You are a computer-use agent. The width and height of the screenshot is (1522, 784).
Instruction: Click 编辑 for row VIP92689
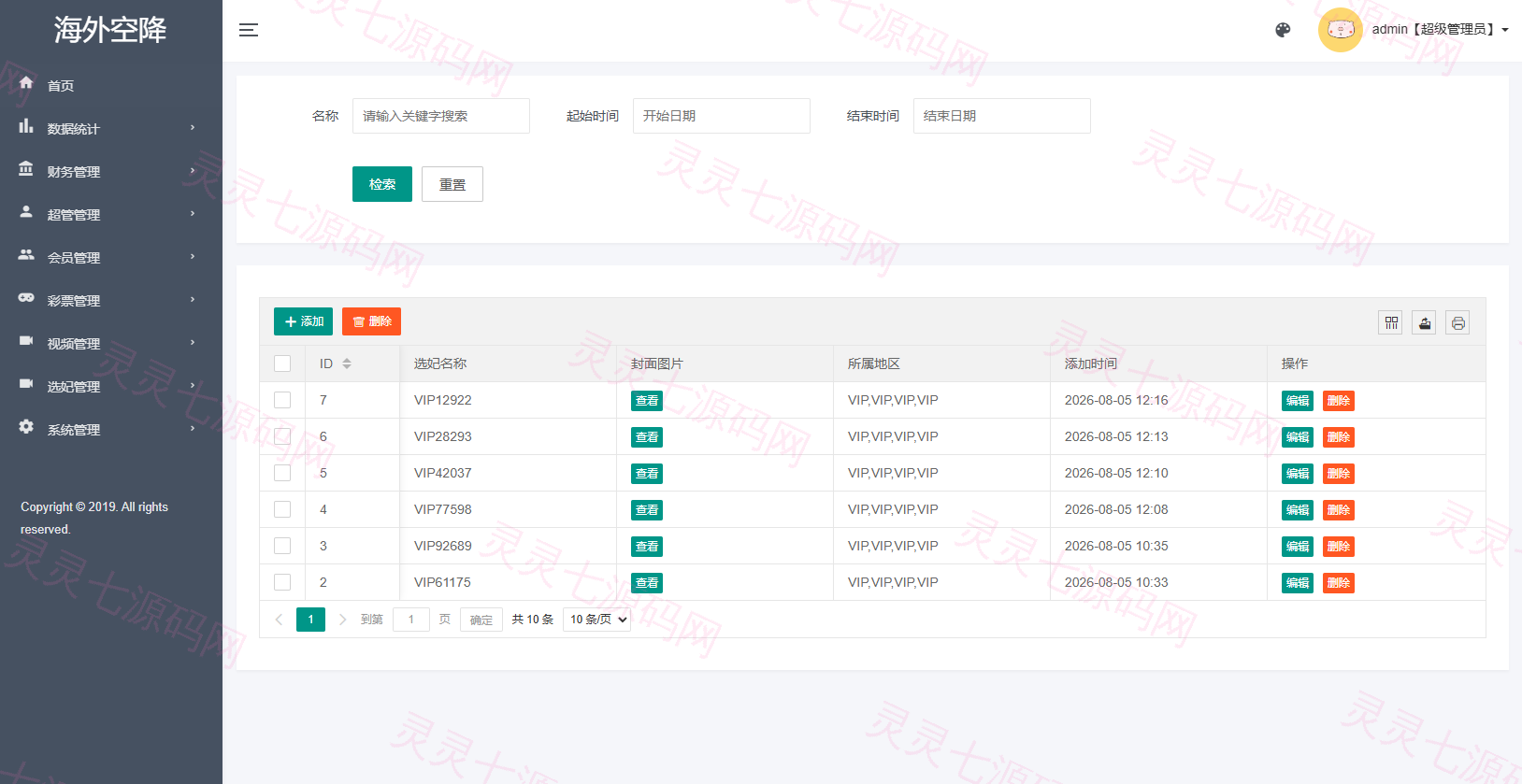tap(1298, 547)
